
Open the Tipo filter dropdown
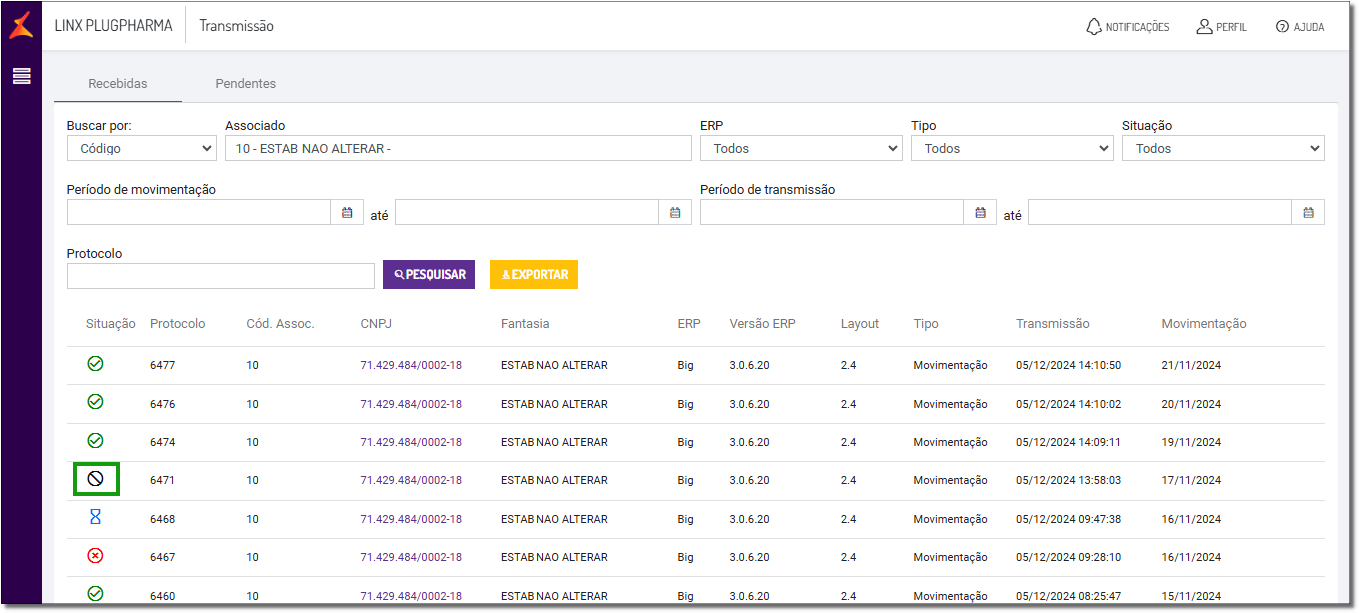1011,148
